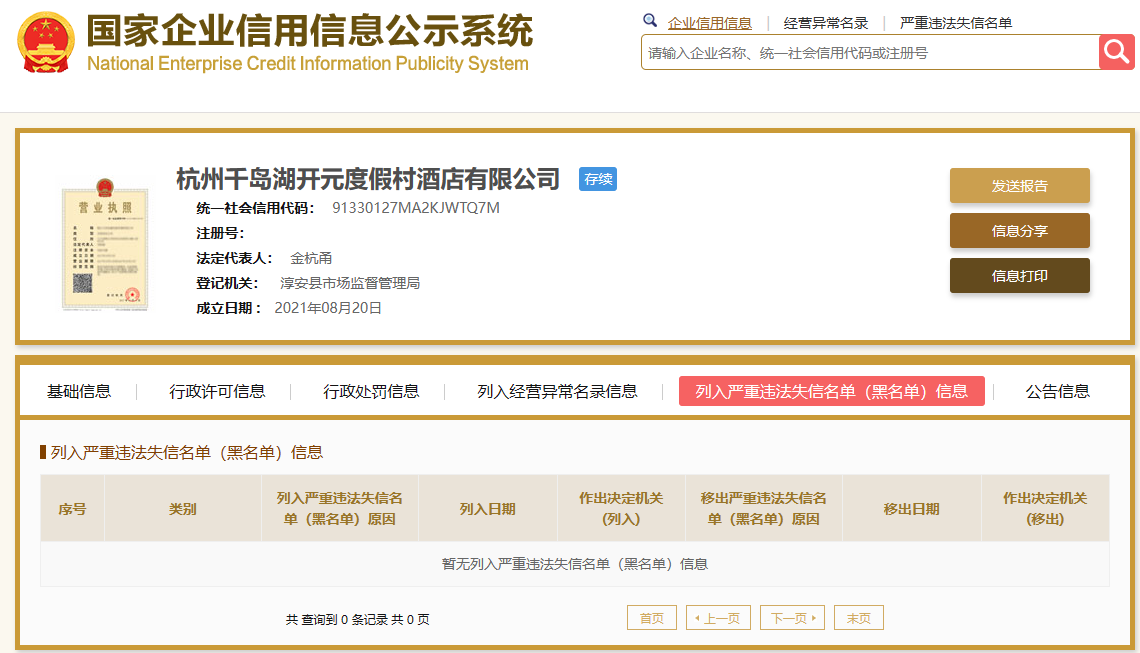Click the 统一社会信用代码 label
1140x653 pixels.
coord(255,208)
